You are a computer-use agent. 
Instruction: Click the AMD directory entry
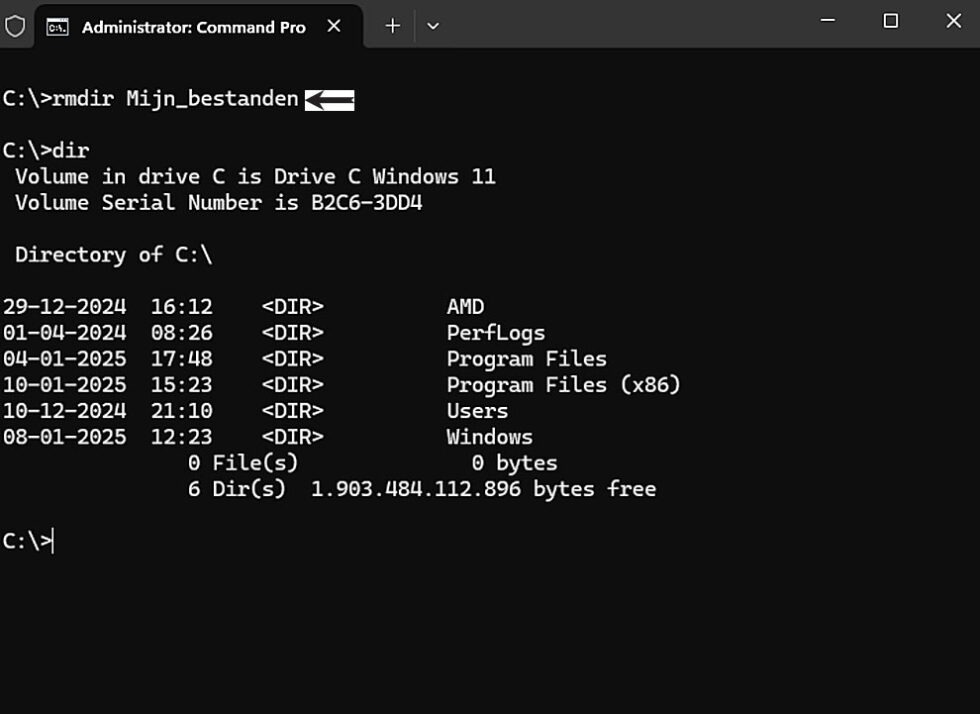[465, 306]
